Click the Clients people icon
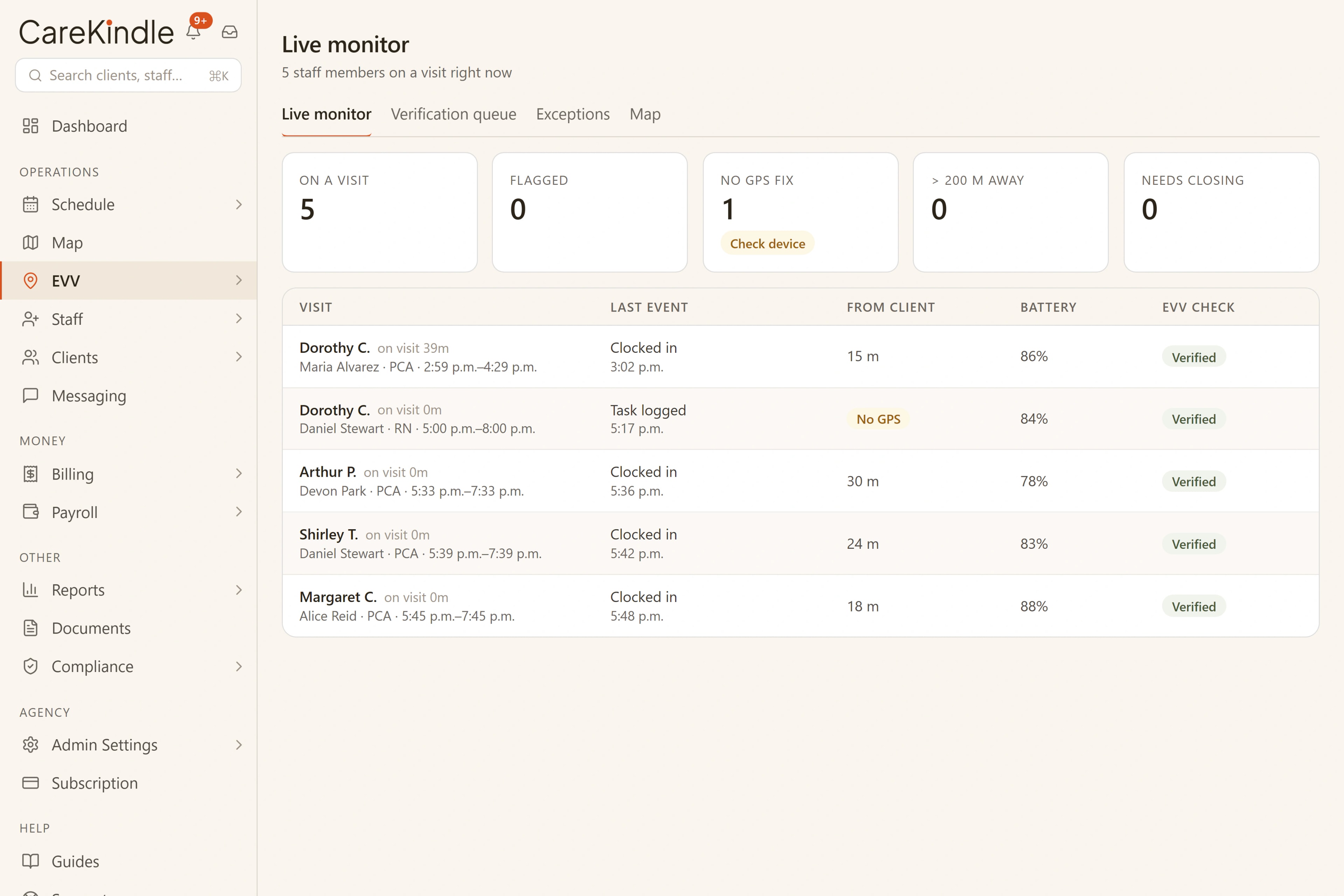 pos(30,357)
